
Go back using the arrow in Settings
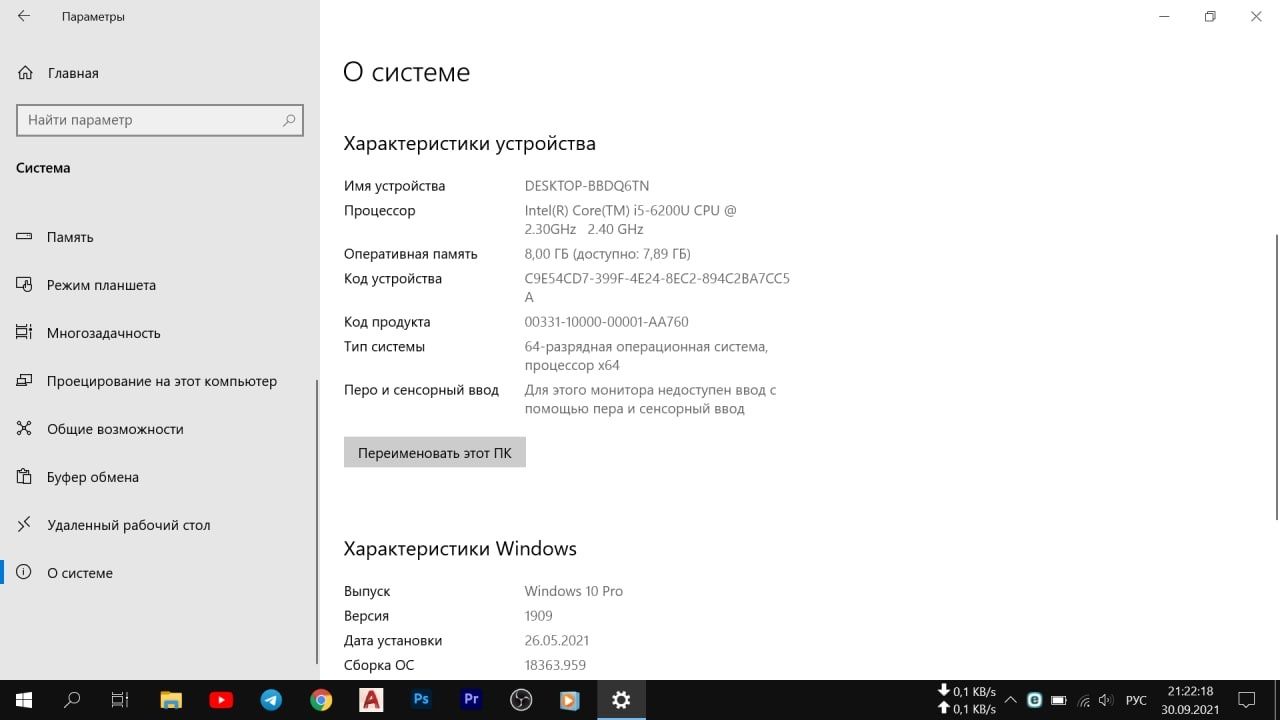click(x=24, y=17)
